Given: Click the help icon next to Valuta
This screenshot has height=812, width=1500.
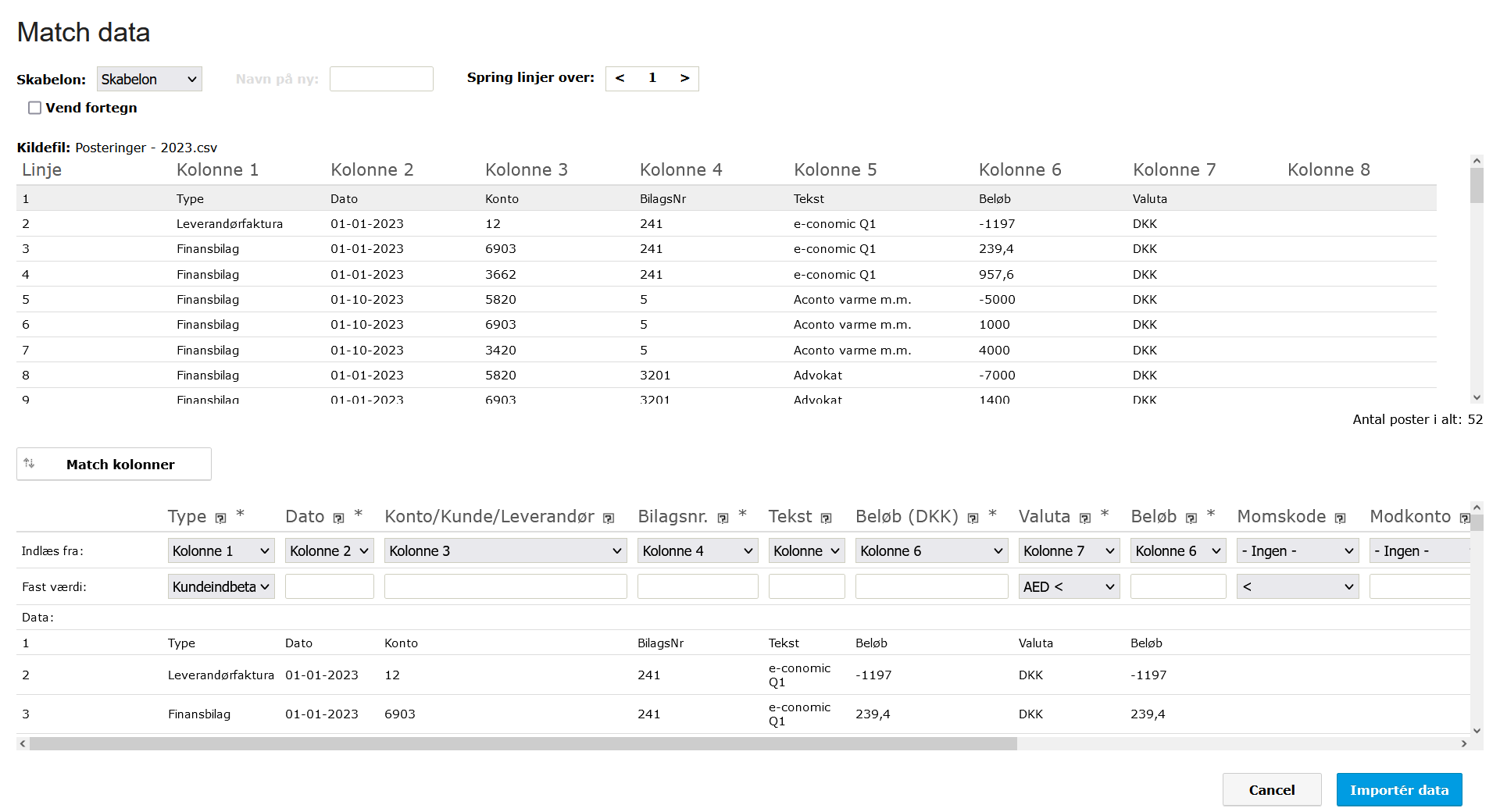Looking at the screenshot, I should [1084, 518].
